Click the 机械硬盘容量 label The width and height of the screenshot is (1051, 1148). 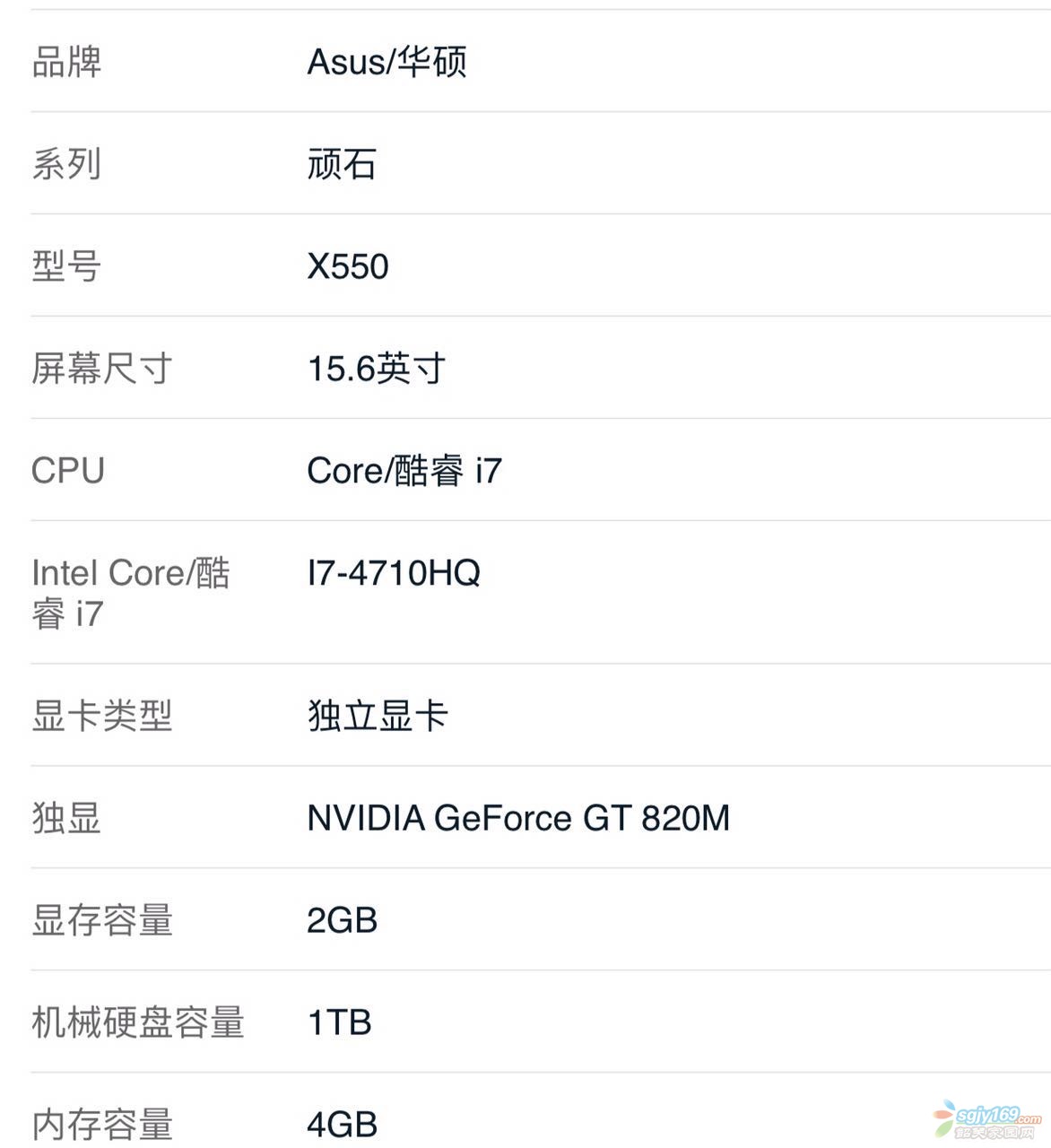point(137,1022)
